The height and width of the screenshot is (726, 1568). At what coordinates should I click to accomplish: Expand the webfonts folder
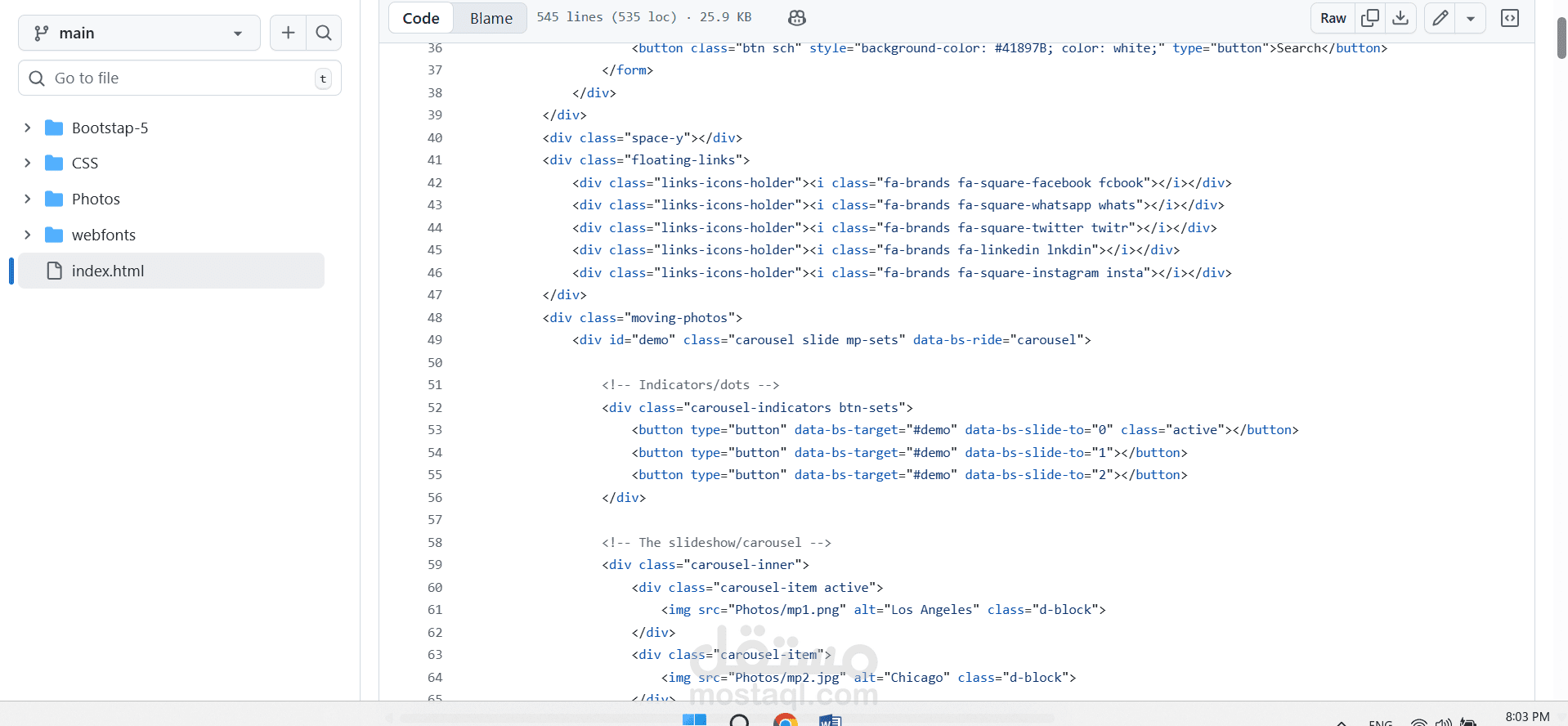point(28,235)
